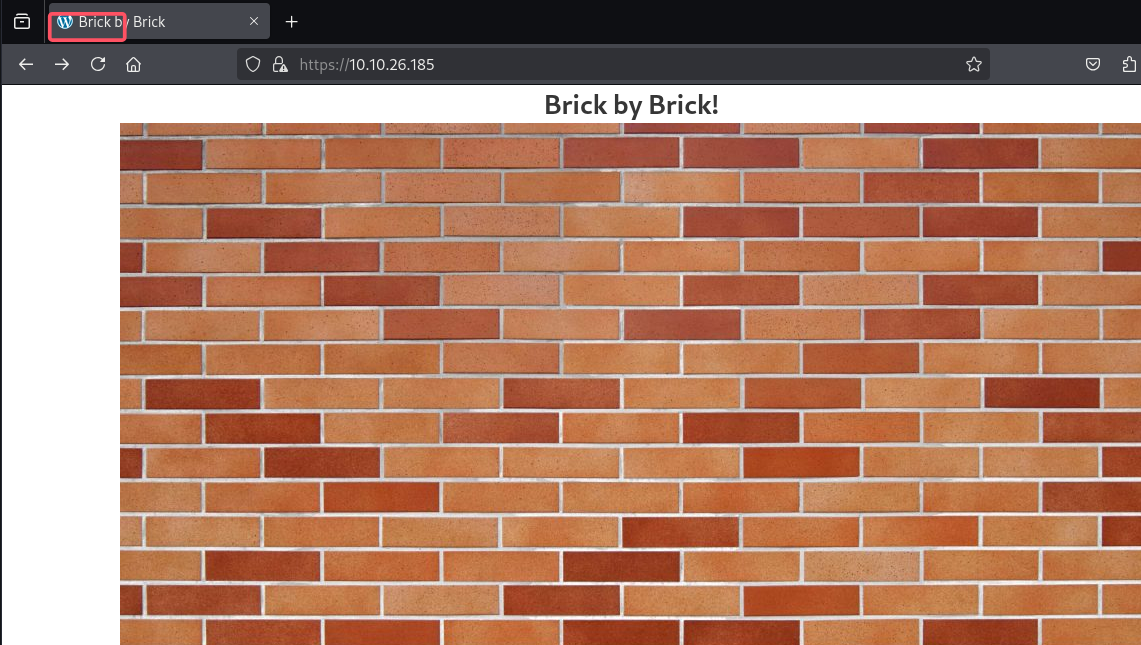Screen dimensions: 1141x645
Task: Close the Brick by Brick tab
Action: point(253,21)
